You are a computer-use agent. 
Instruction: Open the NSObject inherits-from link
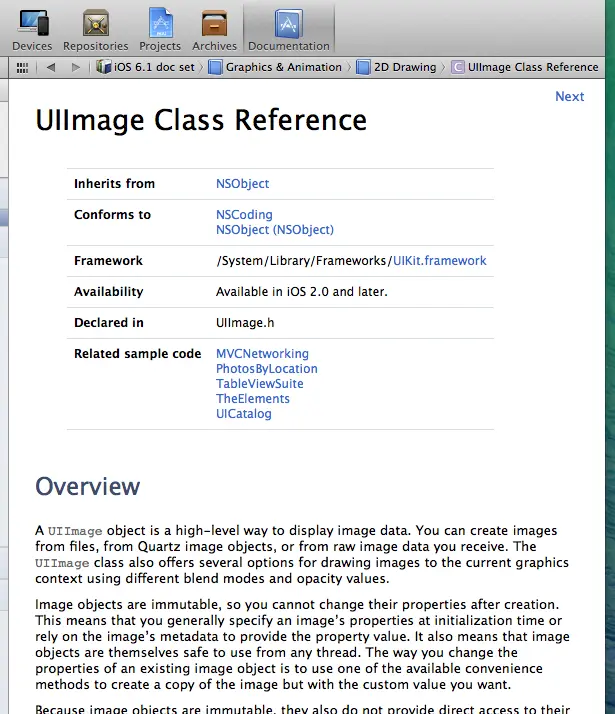243,184
